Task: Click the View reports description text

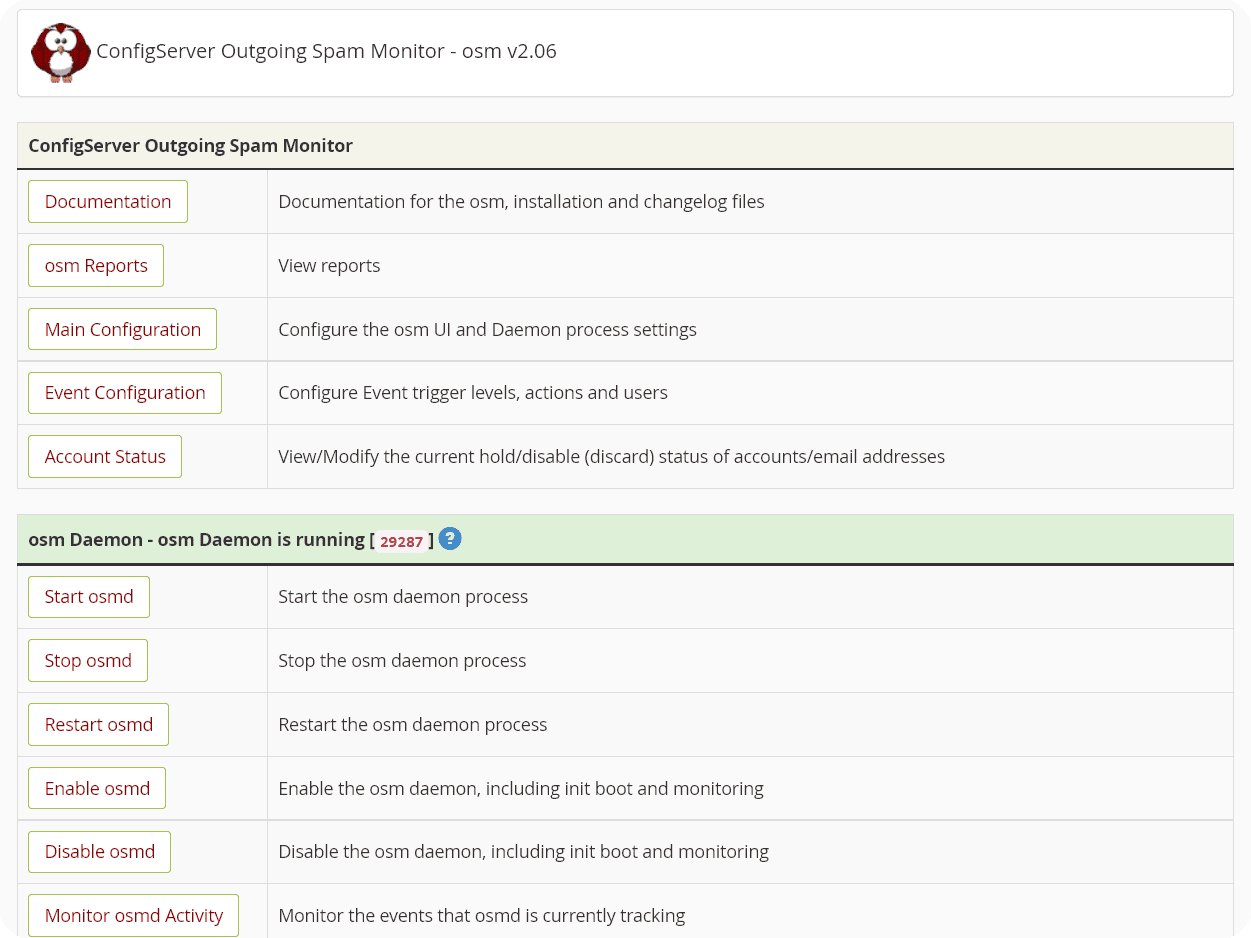Action: (329, 266)
